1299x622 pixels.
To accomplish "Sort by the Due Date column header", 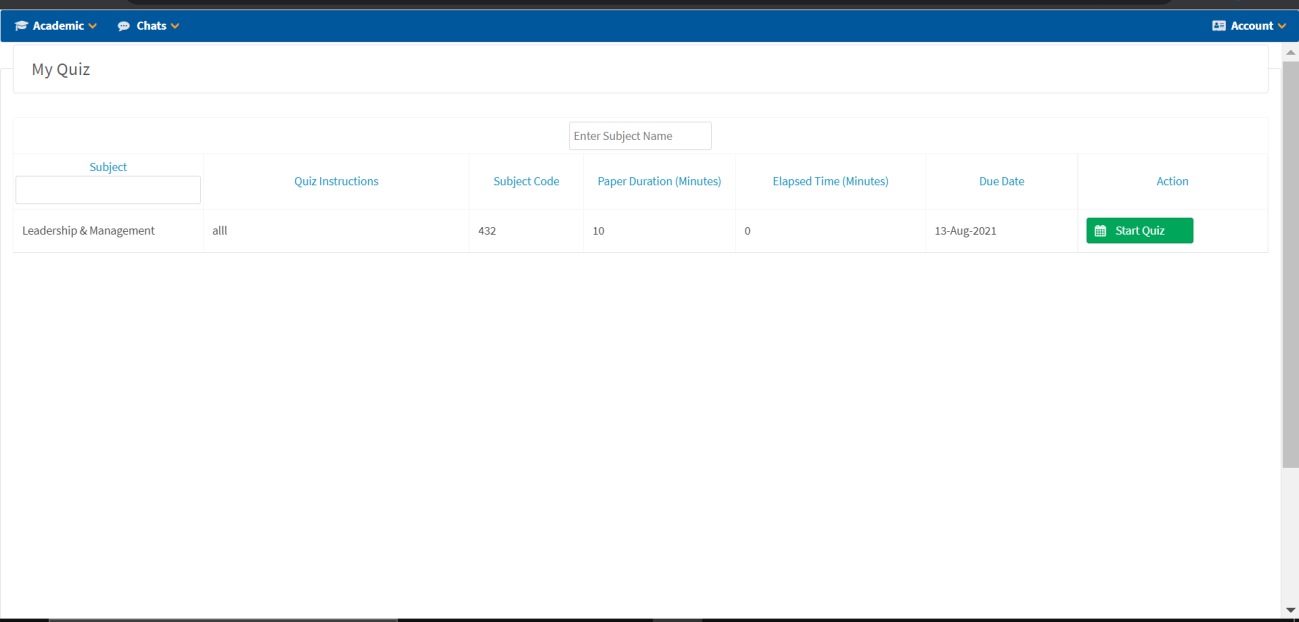I will (x=1001, y=181).
